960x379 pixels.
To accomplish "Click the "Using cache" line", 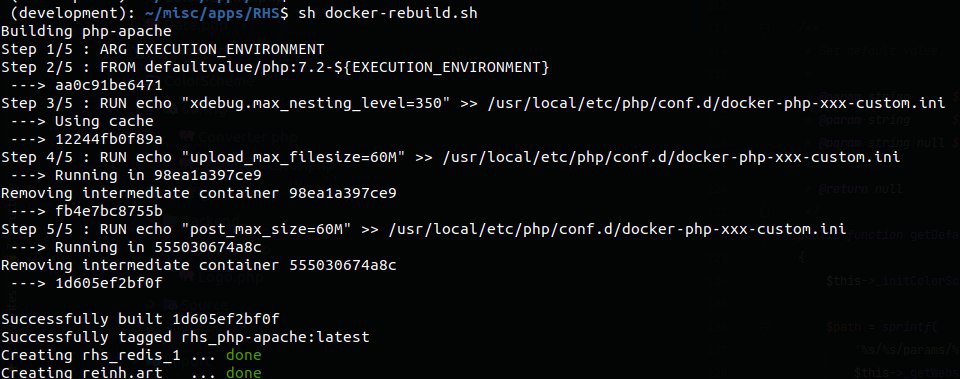I will click(104, 121).
